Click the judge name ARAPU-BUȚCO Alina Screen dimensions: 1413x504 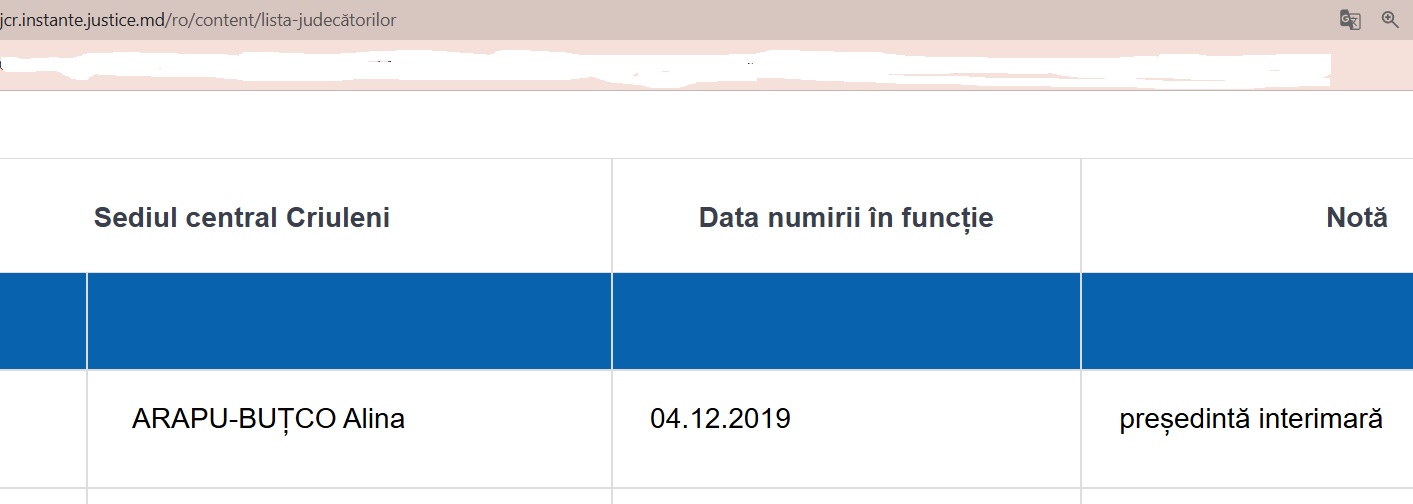pos(268,418)
